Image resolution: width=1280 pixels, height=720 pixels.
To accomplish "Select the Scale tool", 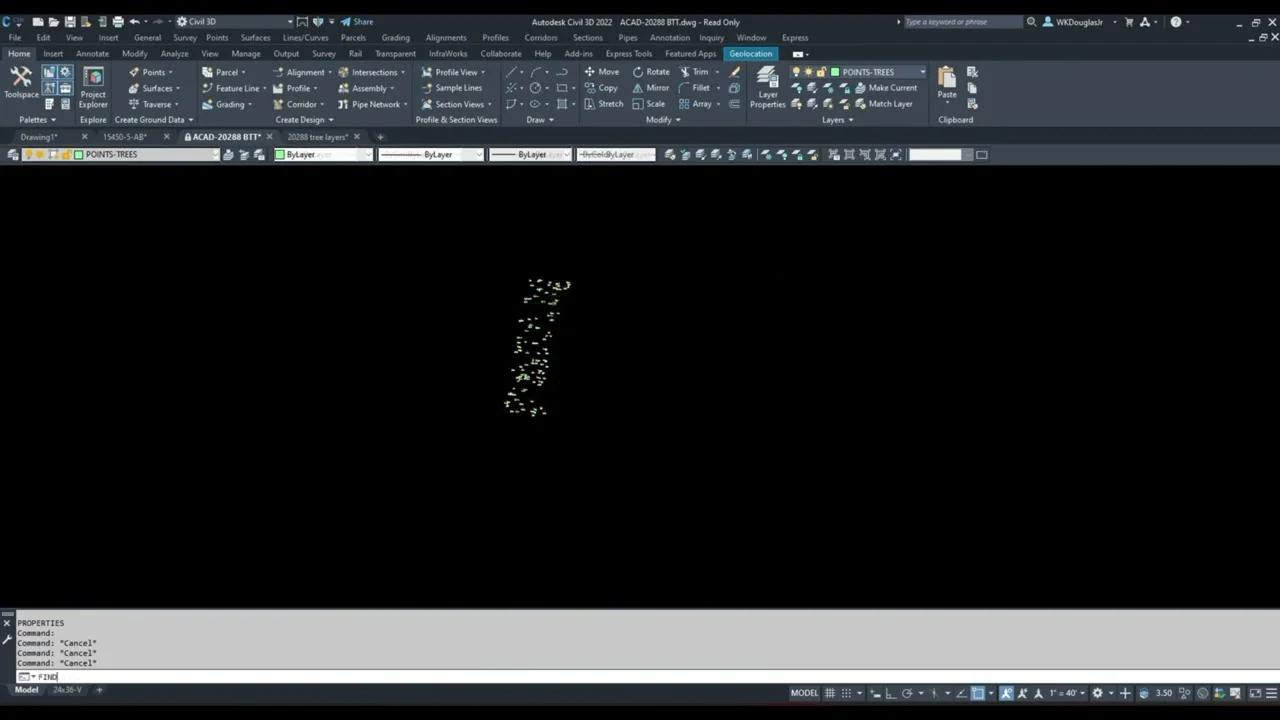I will pyautogui.click(x=648, y=104).
